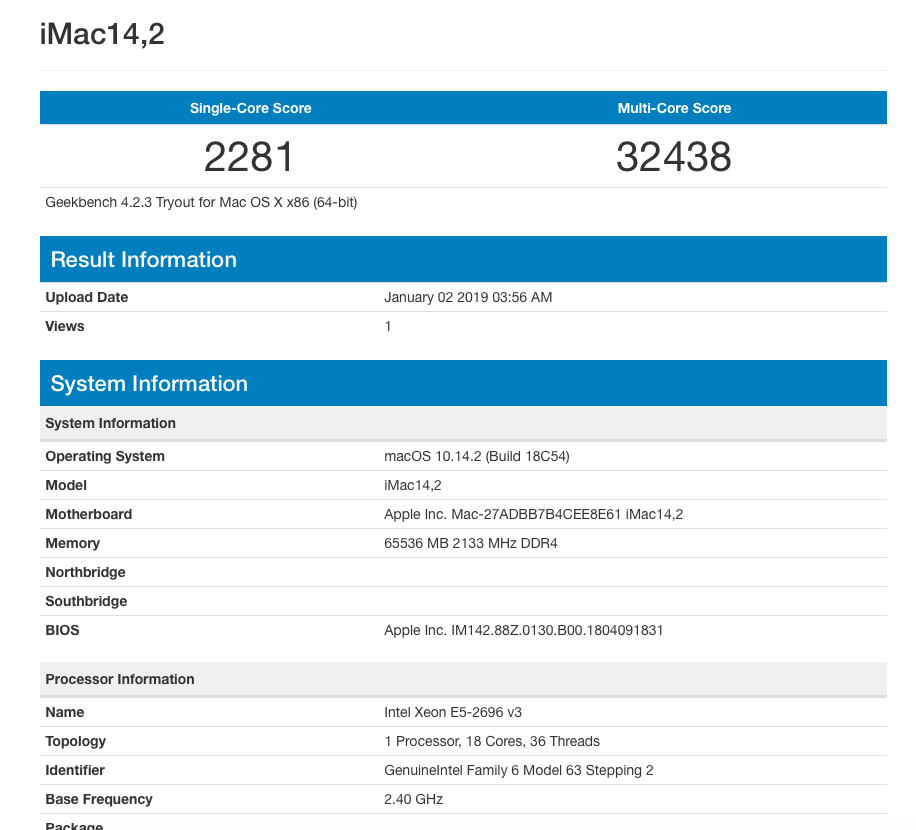916x830 pixels.
Task: Click the Base Frequency value 2.40 GHz
Action: click(x=413, y=799)
